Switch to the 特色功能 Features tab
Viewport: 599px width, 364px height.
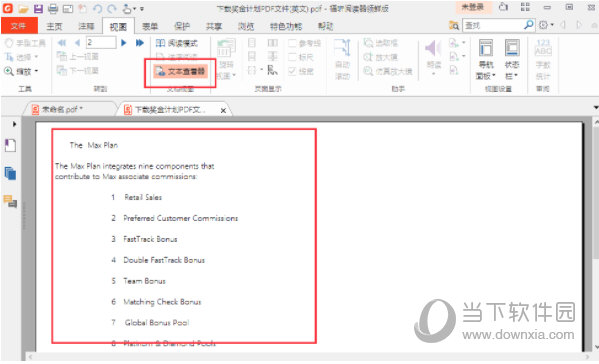(286, 26)
